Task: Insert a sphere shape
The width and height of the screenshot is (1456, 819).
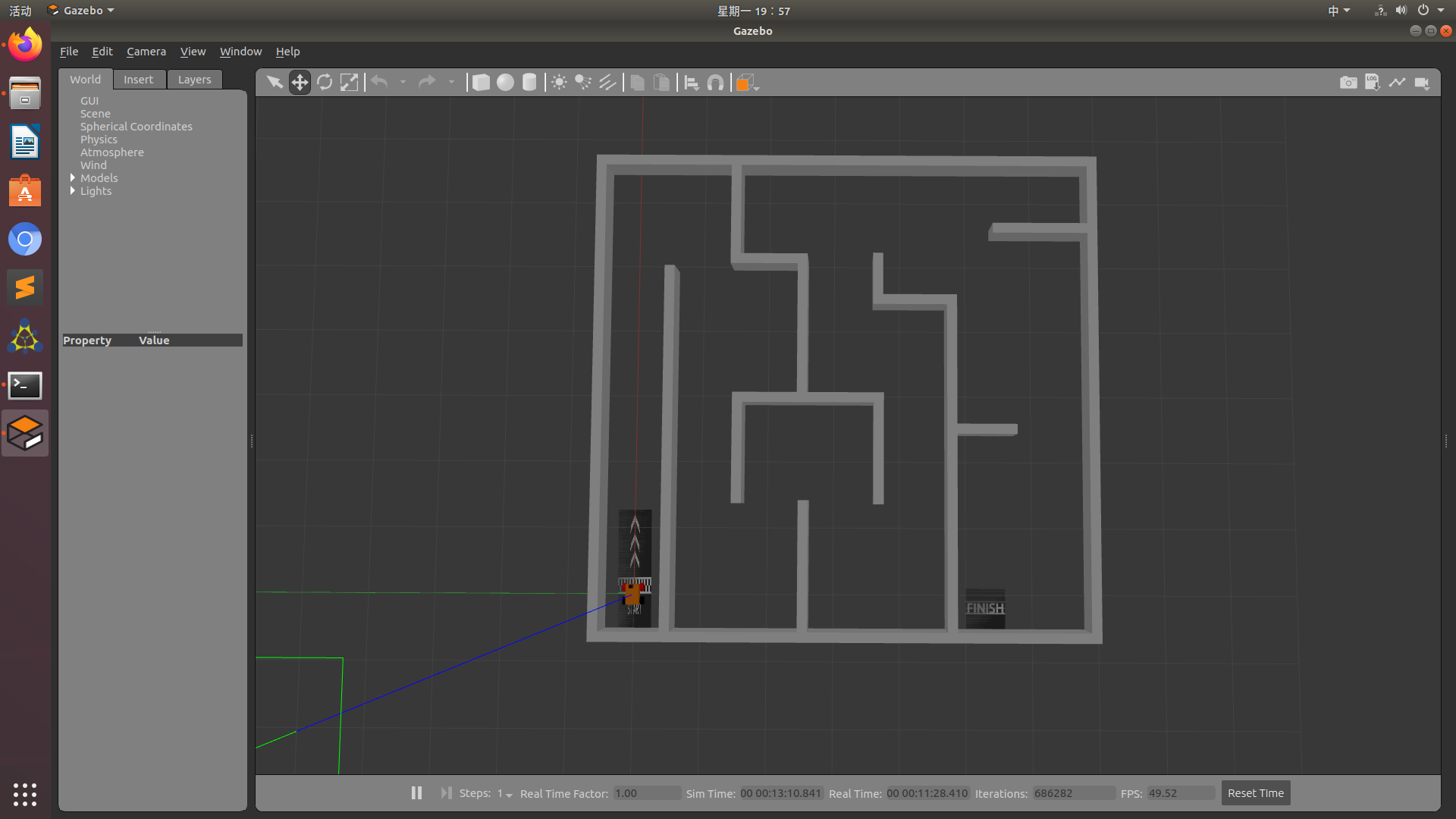Action: (505, 82)
